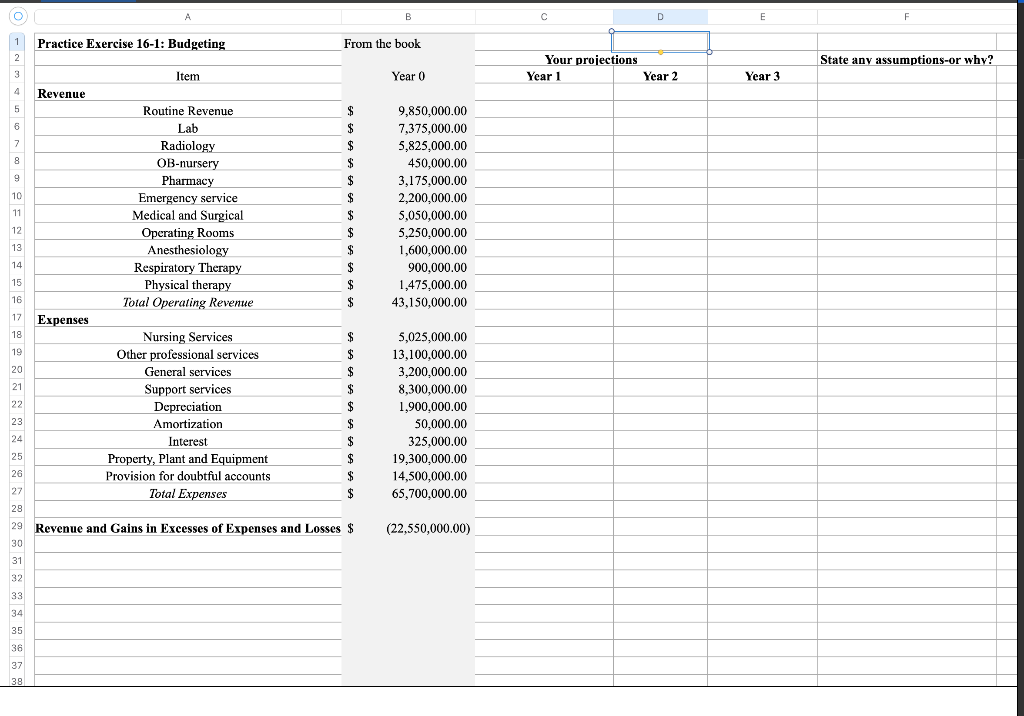1024x716 pixels.
Task: Click the 'Routine Revenue' cell
Action: point(187,110)
